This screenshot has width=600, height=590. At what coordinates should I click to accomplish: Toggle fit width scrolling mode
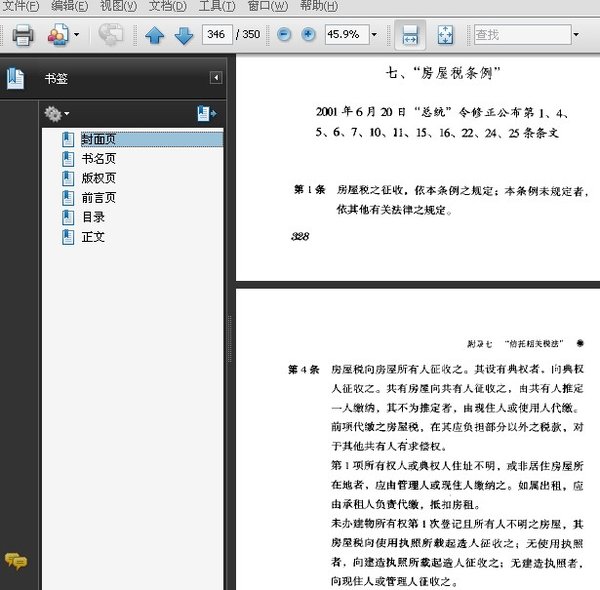coord(409,35)
